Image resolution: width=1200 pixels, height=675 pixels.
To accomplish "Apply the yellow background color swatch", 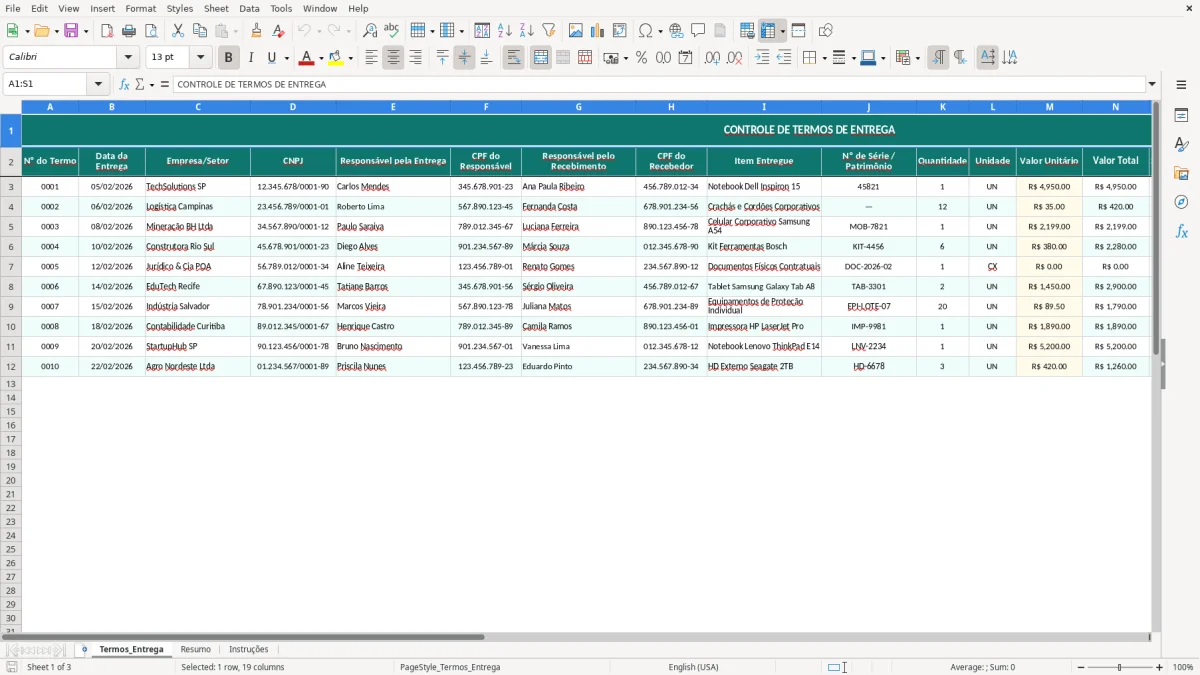I will (x=338, y=58).
